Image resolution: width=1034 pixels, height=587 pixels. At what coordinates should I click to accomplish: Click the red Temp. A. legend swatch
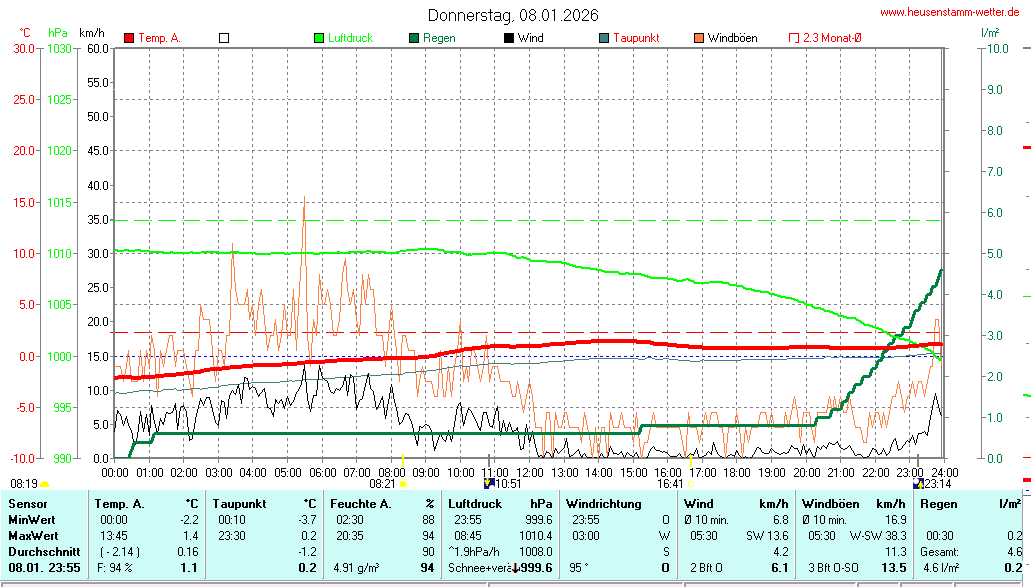point(129,38)
